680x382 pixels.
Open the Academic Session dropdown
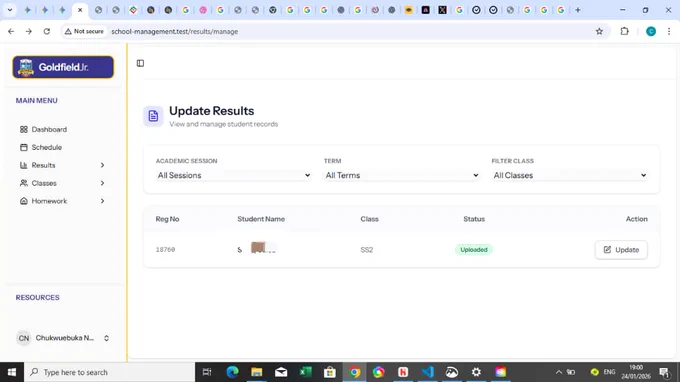234,175
